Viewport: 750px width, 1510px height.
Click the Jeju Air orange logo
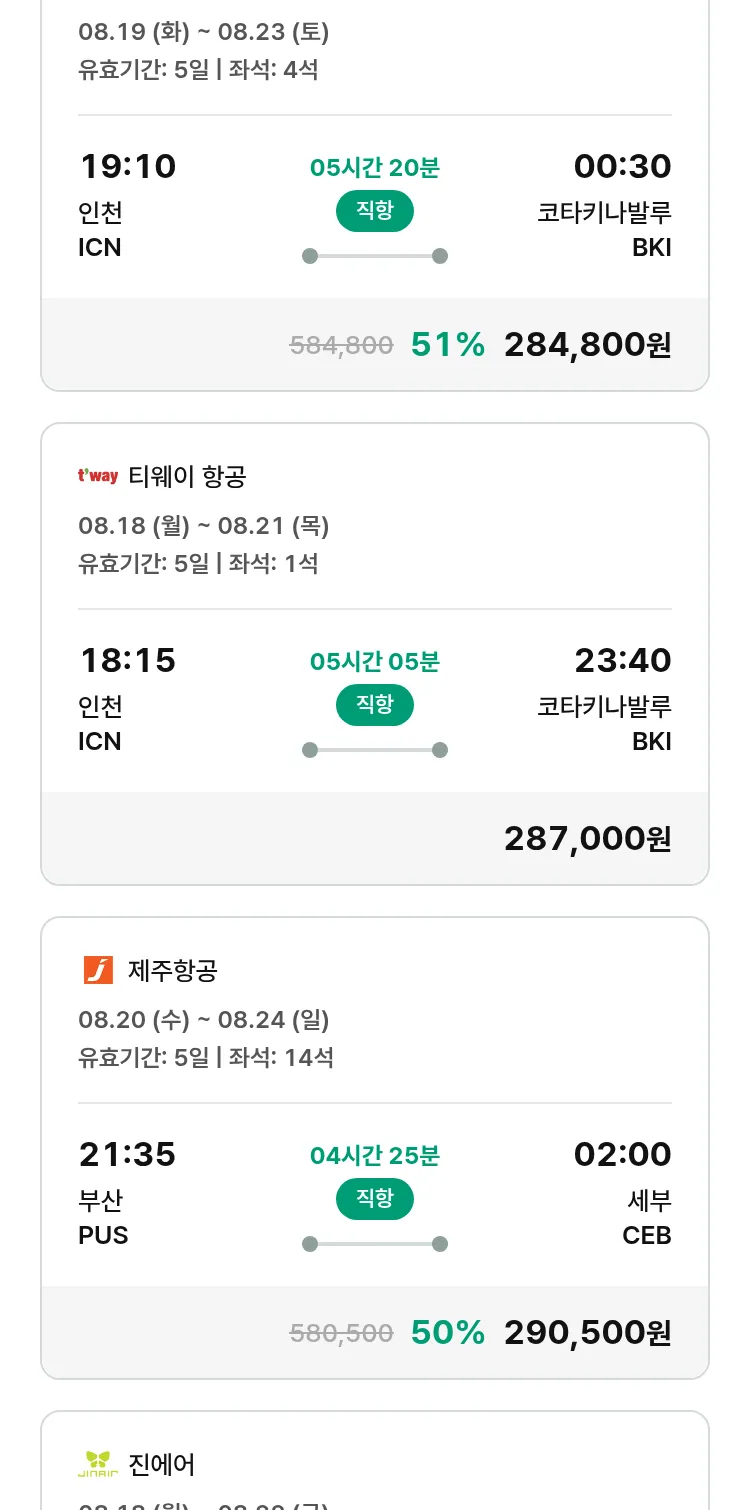click(98, 970)
